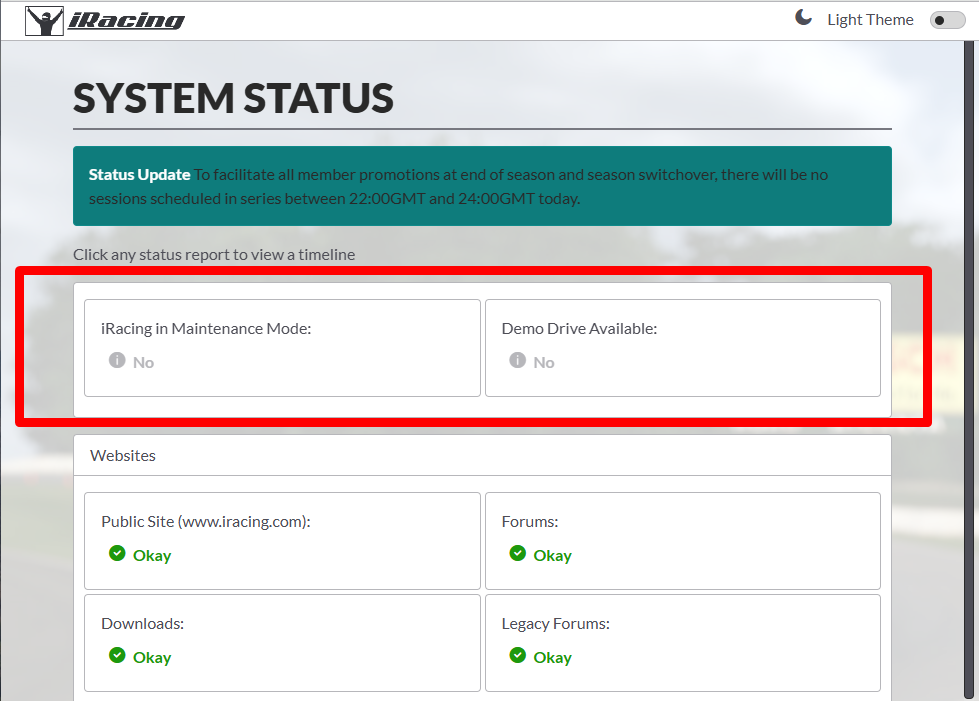
Task: Click the Okay text under Downloads
Action: click(152, 657)
